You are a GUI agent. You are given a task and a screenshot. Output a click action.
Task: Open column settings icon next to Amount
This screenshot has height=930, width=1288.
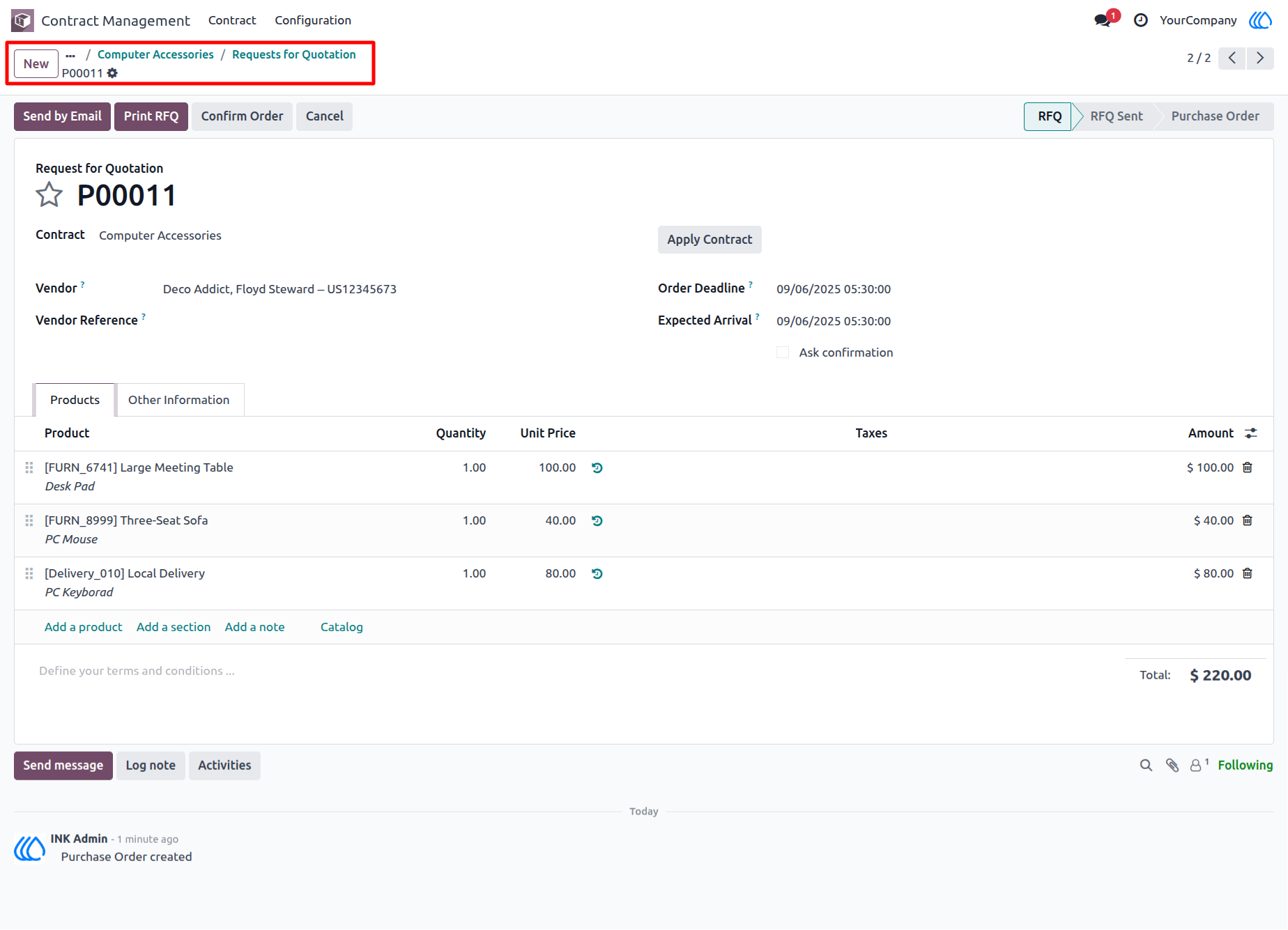1251,433
